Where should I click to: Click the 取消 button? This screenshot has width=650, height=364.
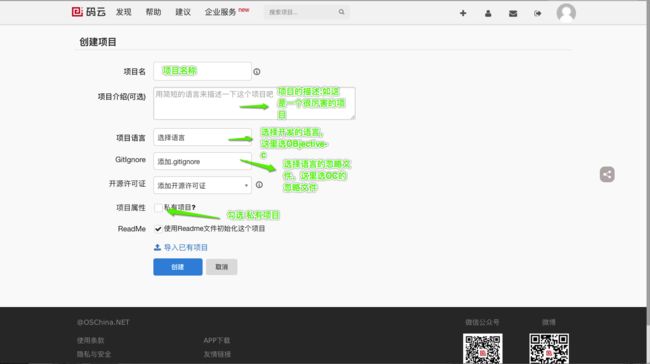[222, 267]
